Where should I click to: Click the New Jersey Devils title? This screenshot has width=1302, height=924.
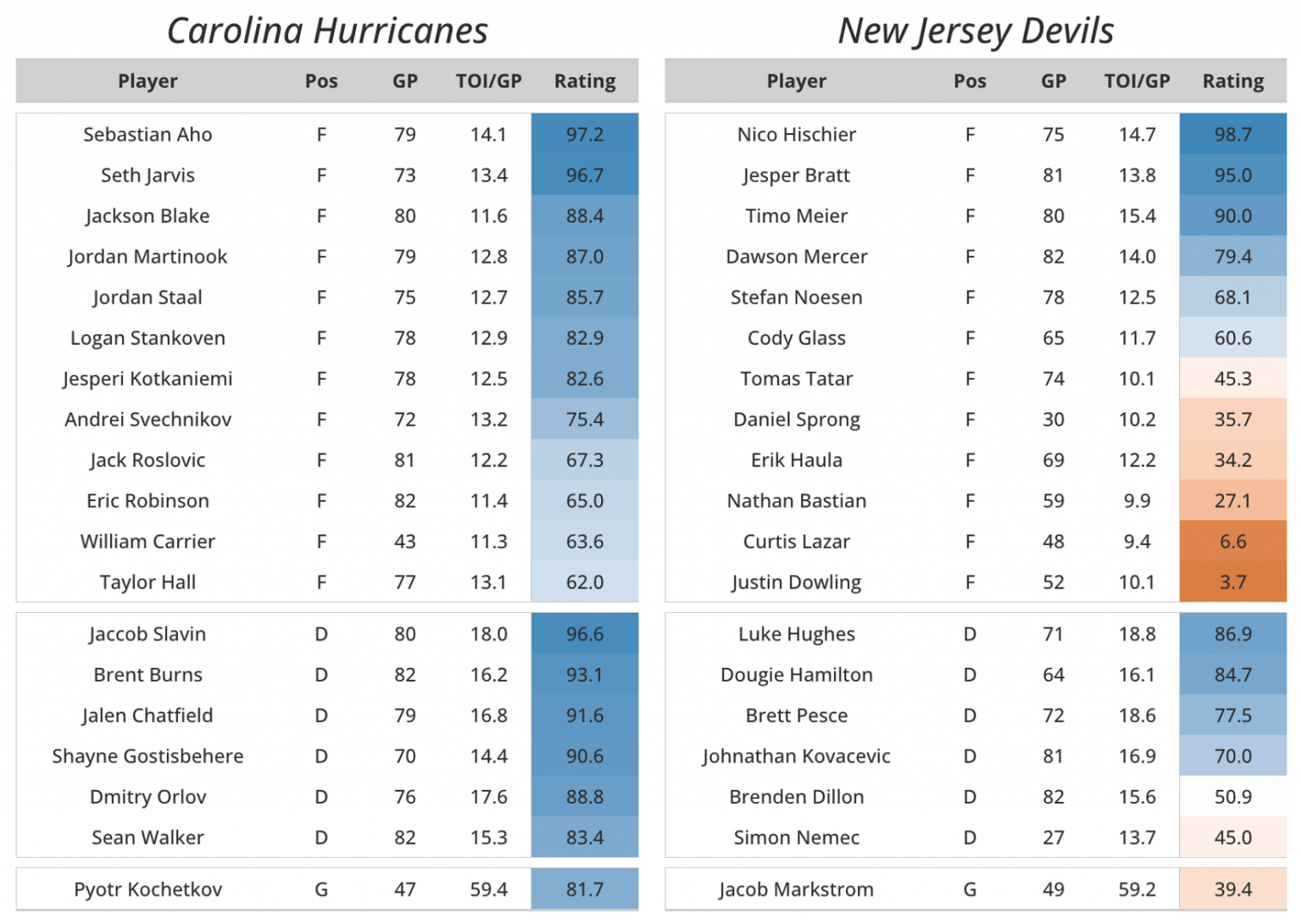(976, 31)
